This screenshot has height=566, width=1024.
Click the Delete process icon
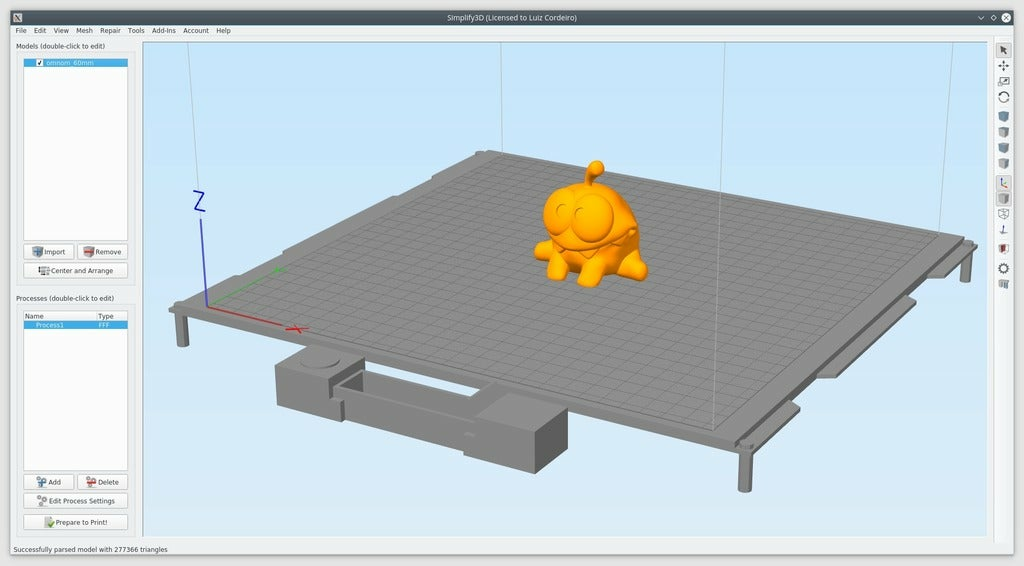point(91,482)
